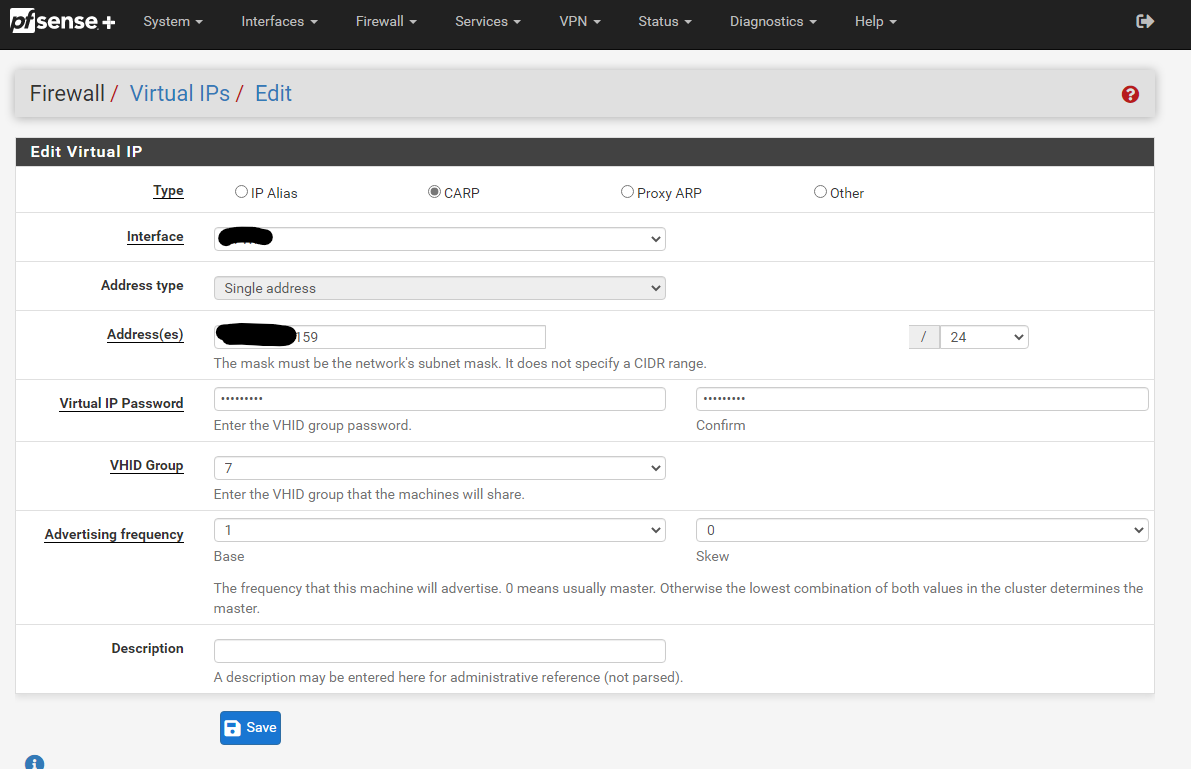
Task: Go to Virtual IPs via the breadcrumb
Action: point(179,93)
